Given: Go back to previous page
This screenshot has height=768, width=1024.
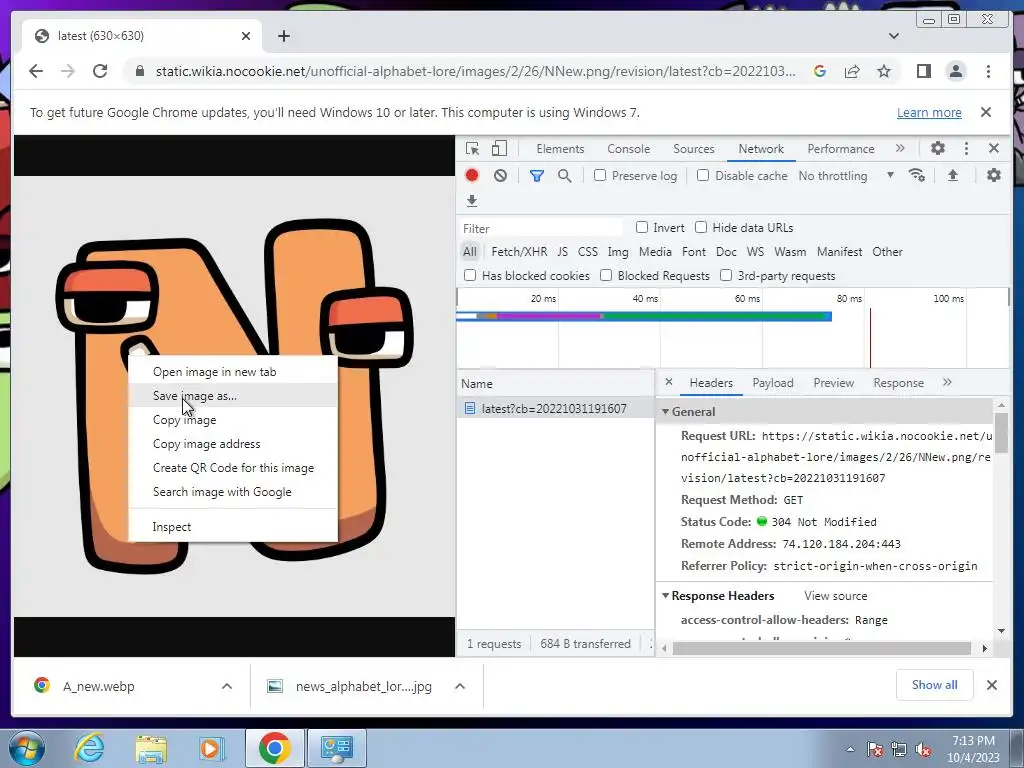Looking at the screenshot, I should click(x=36, y=71).
